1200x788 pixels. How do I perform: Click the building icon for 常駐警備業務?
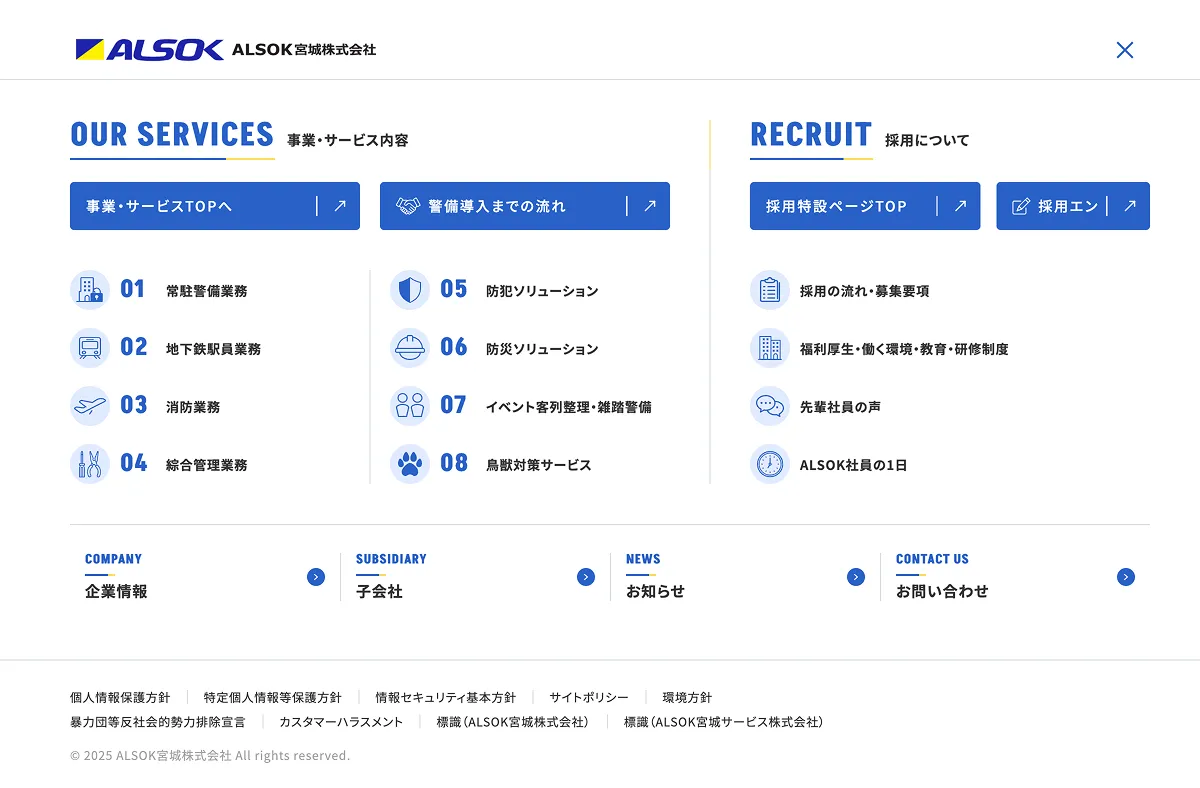coord(90,290)
